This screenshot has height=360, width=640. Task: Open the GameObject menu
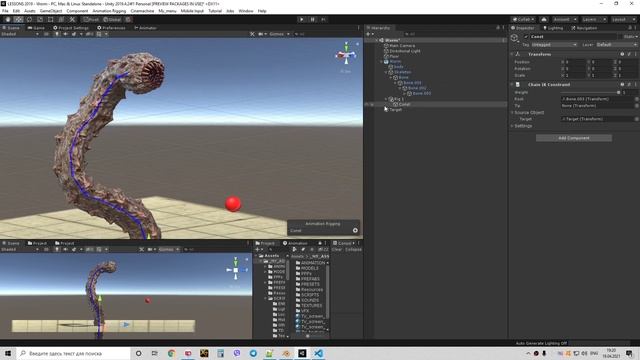(51, 11)
